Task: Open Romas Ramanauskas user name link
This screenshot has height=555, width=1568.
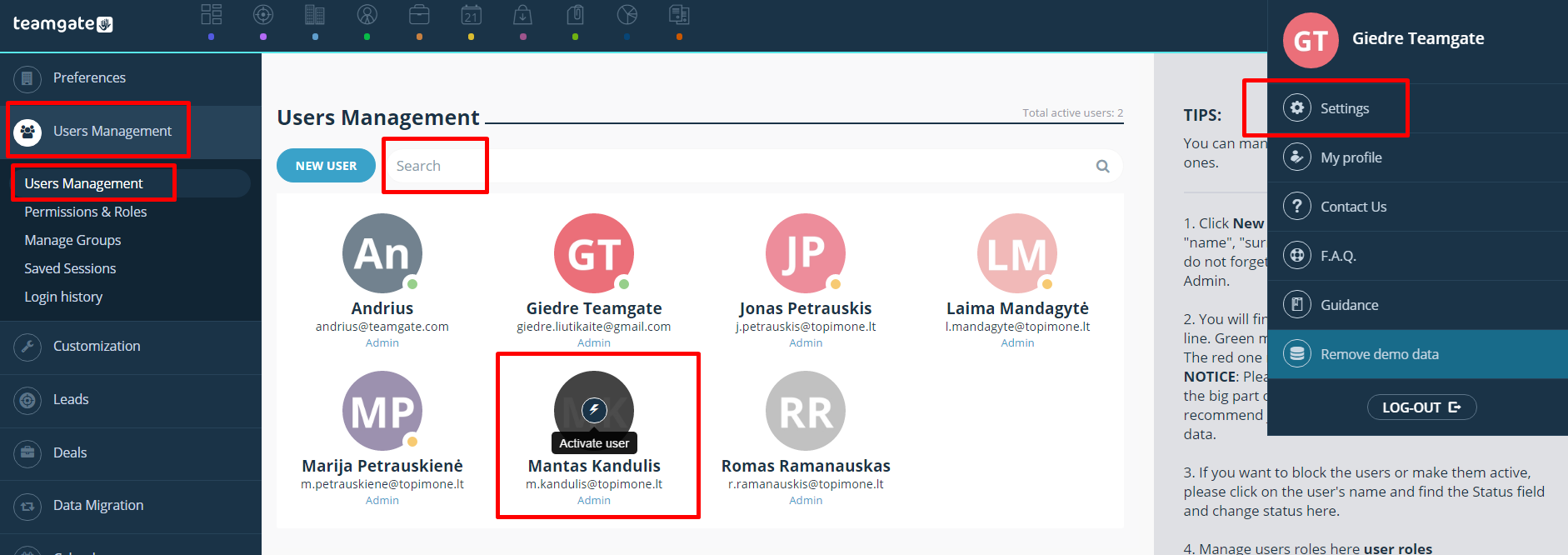Action: pos(806,466)
